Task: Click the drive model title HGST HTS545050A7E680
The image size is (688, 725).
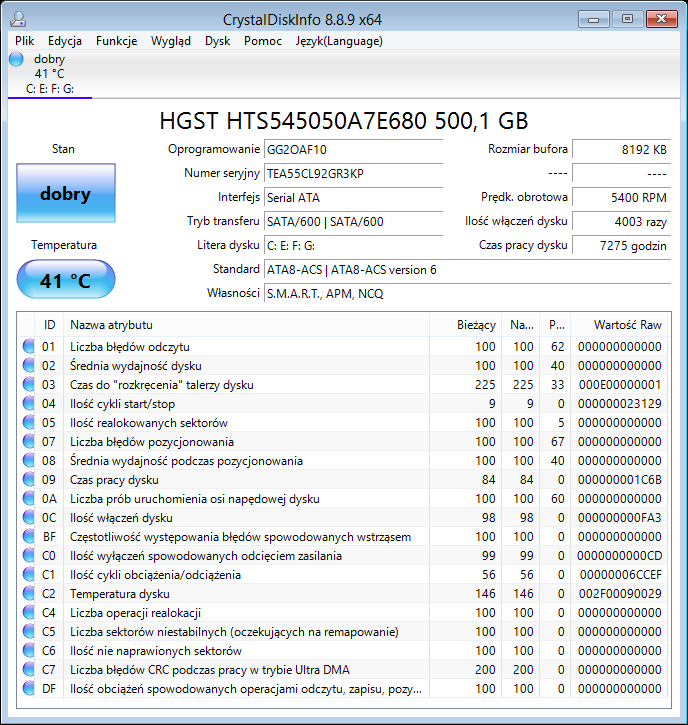Action: pyautogui.click(x=344, y=121)
